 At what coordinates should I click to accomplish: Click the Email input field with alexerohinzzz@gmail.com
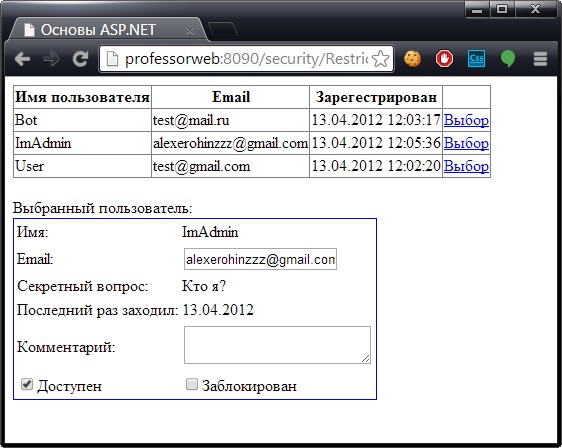click(x=260, y=259)
